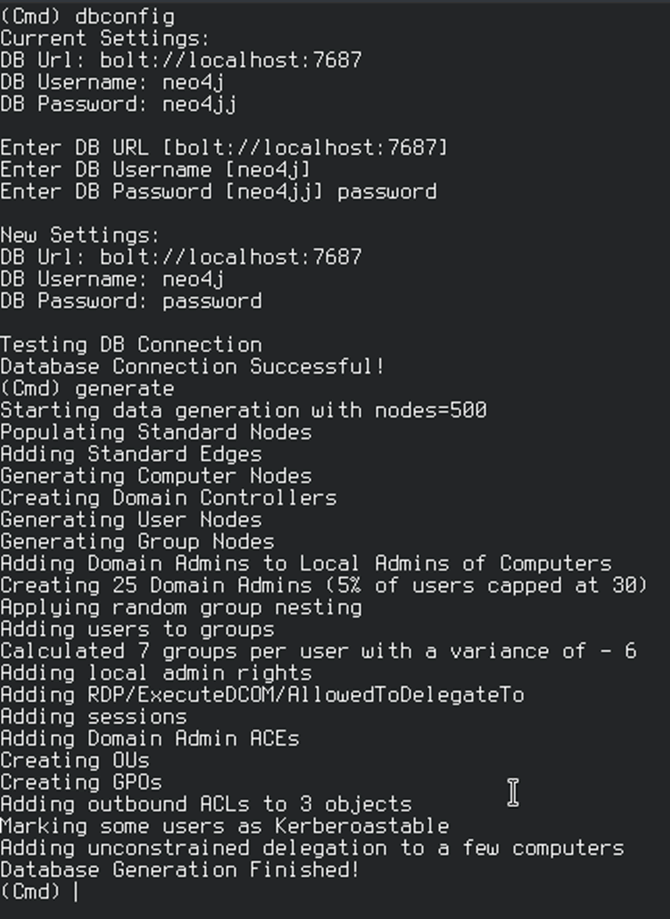Click the "Marking some users as Kerberoastable" line
Image resolution: width=670 pixels, height=919 pixels.
224,826
